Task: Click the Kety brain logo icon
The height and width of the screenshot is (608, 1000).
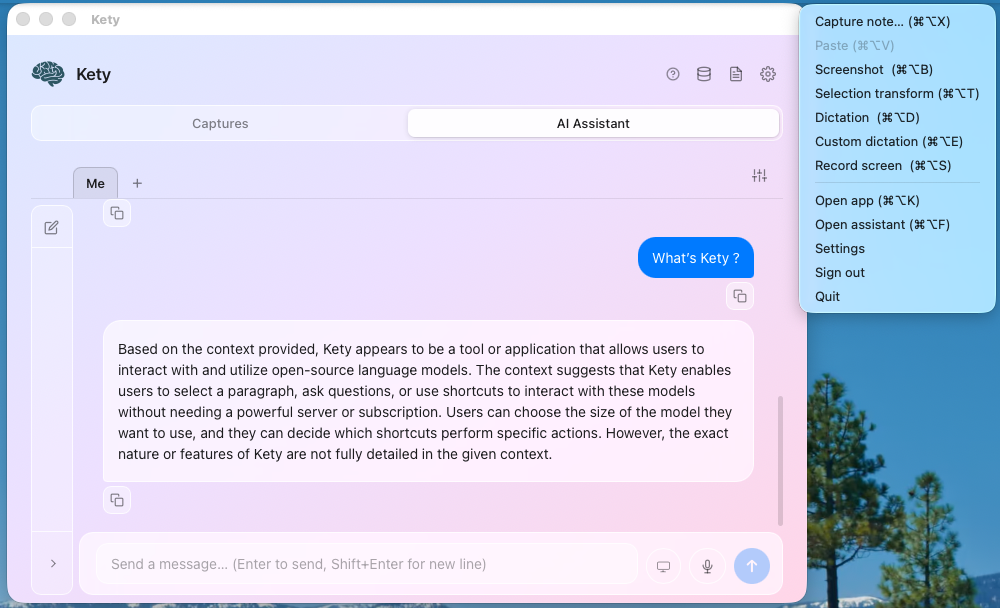Action: pyautogui.click(x=48, y=74)
